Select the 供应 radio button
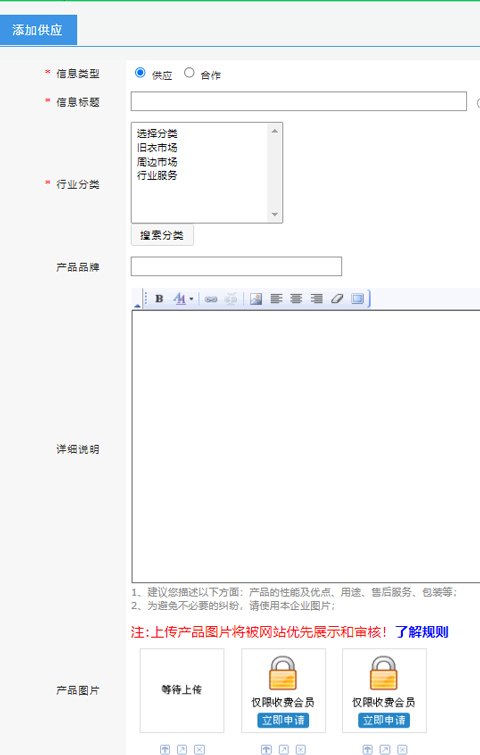 pos(140,73)
